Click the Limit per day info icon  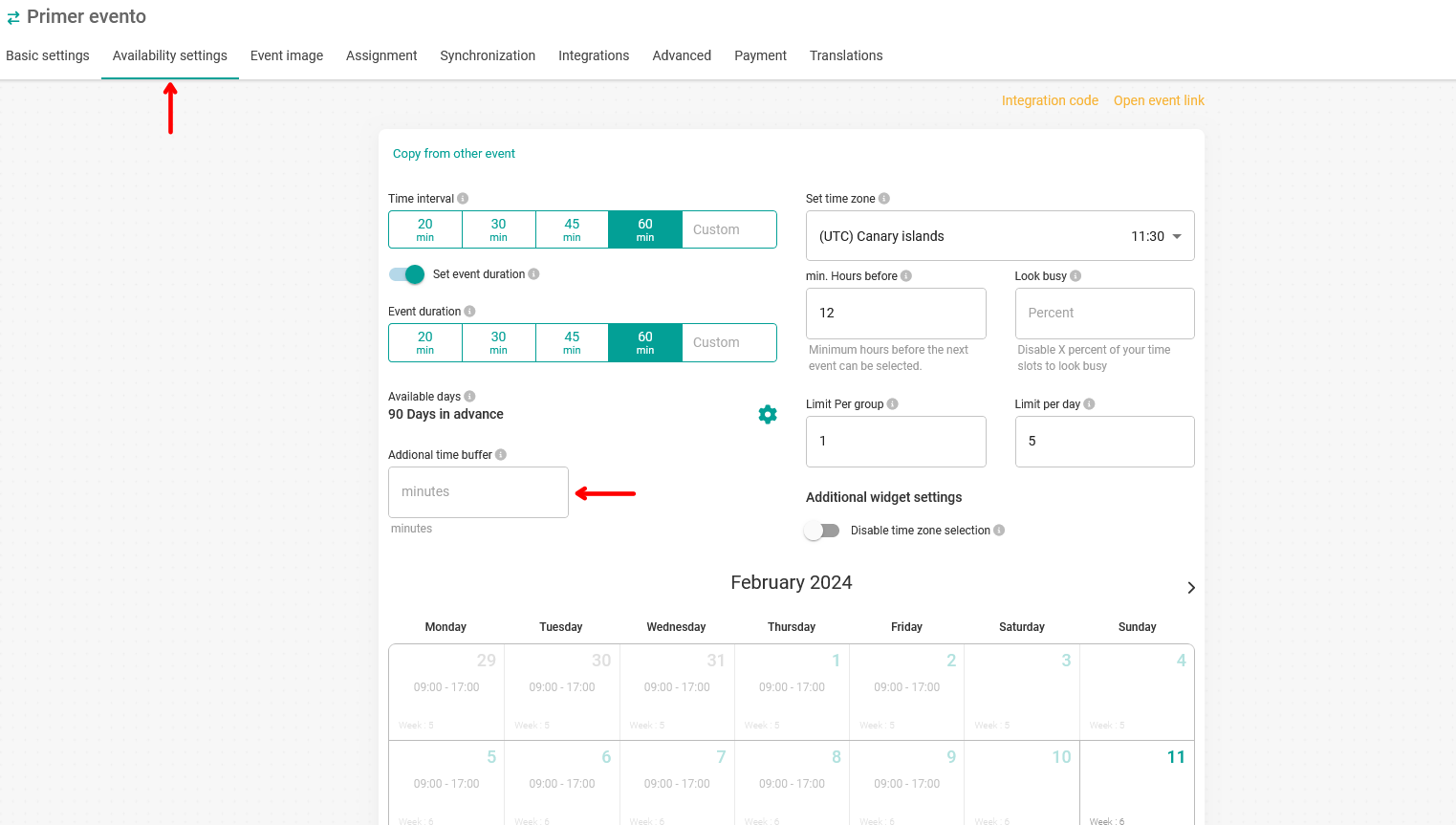coord(1090,404)
